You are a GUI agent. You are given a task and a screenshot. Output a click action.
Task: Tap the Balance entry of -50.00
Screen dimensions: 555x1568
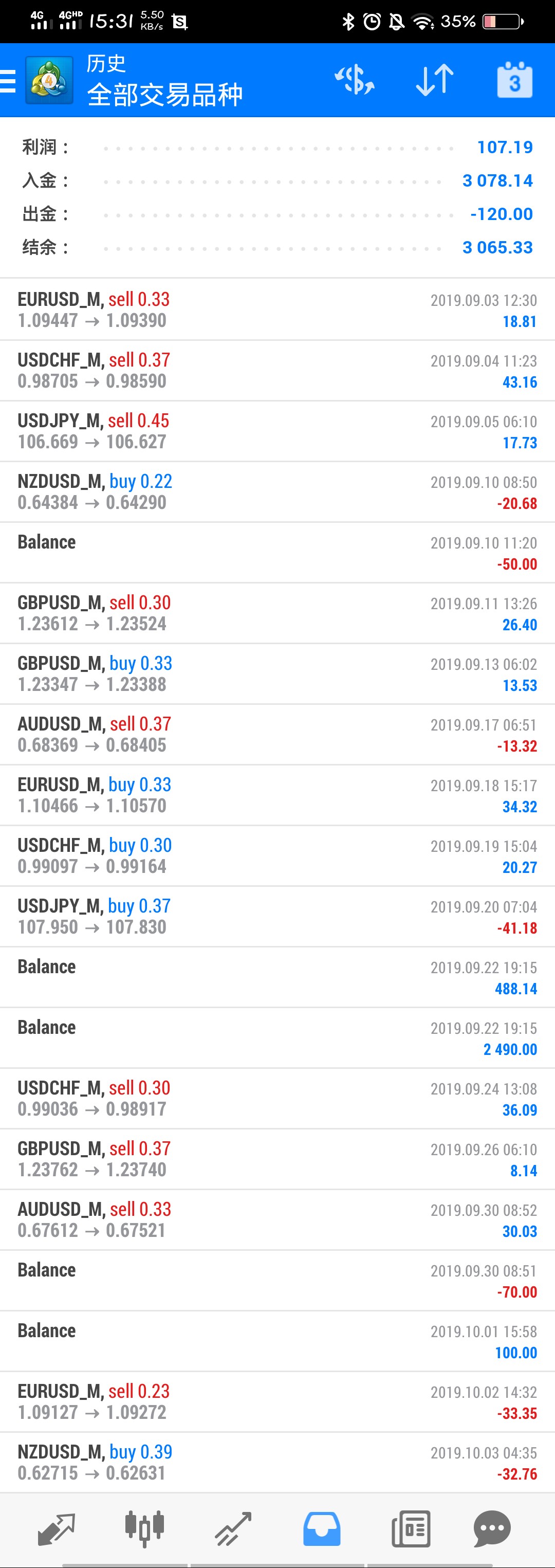click(x=277, y=553)
